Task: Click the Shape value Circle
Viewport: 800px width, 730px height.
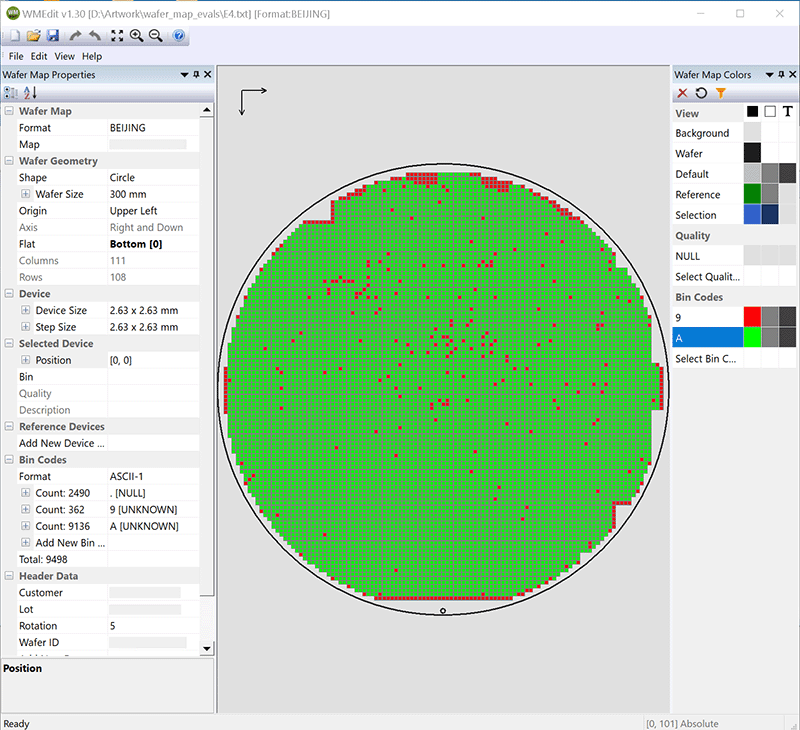Action: tap(122, 178)
